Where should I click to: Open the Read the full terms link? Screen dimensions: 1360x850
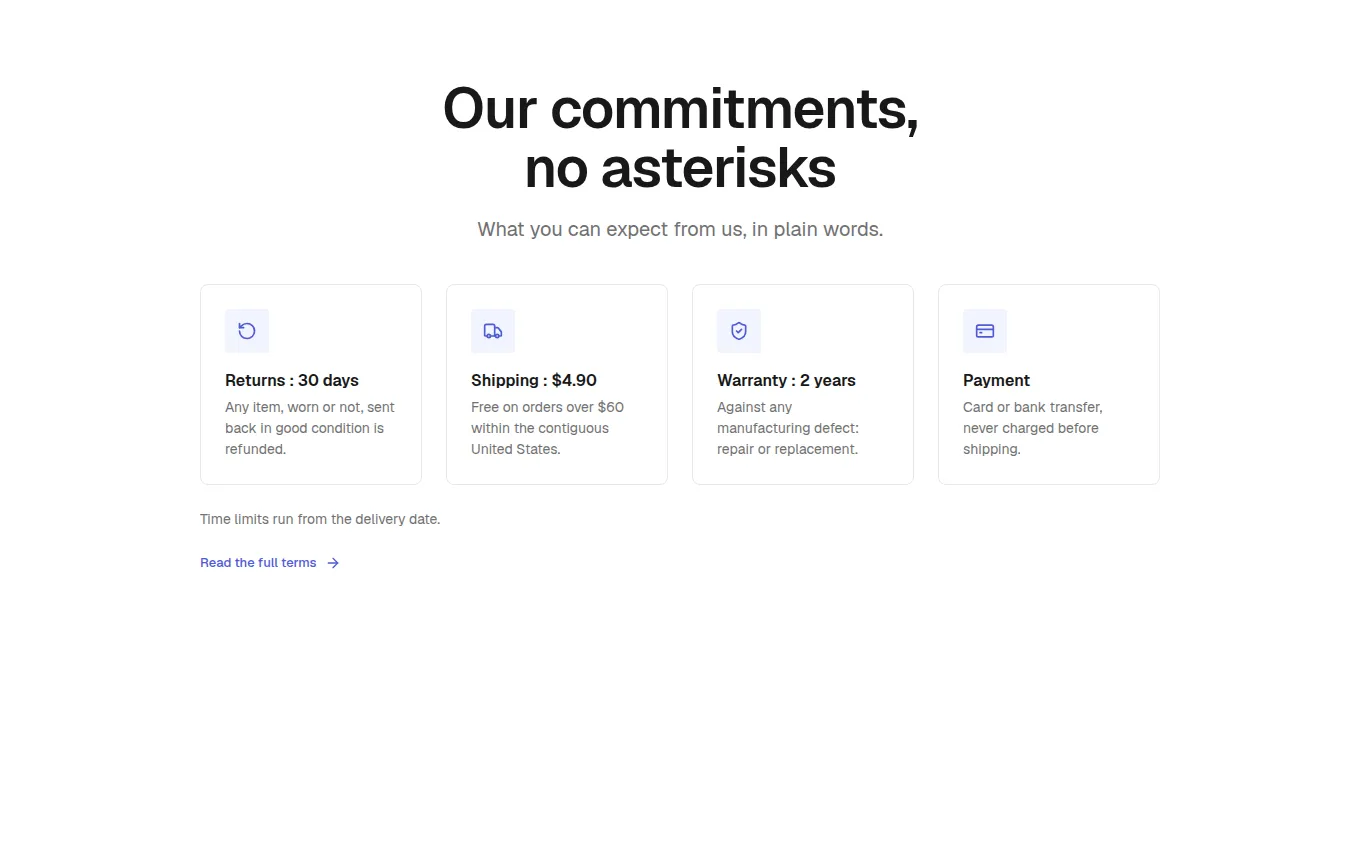(270, 563)
